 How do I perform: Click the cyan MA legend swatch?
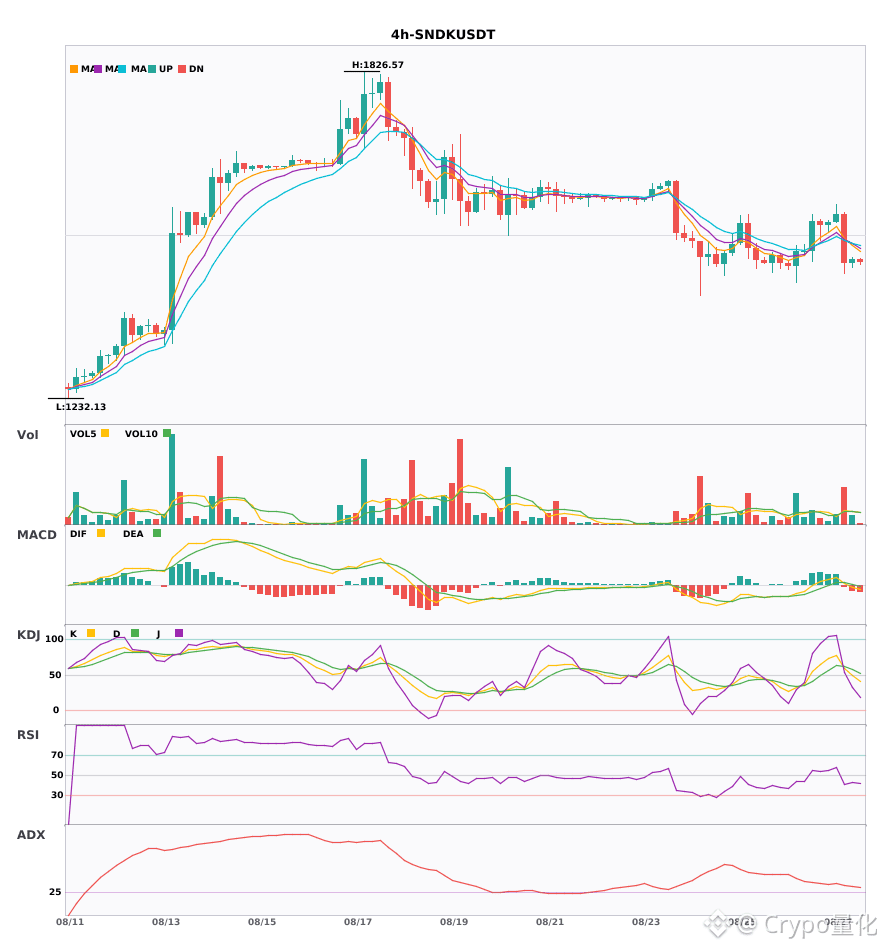click(122, 69)
